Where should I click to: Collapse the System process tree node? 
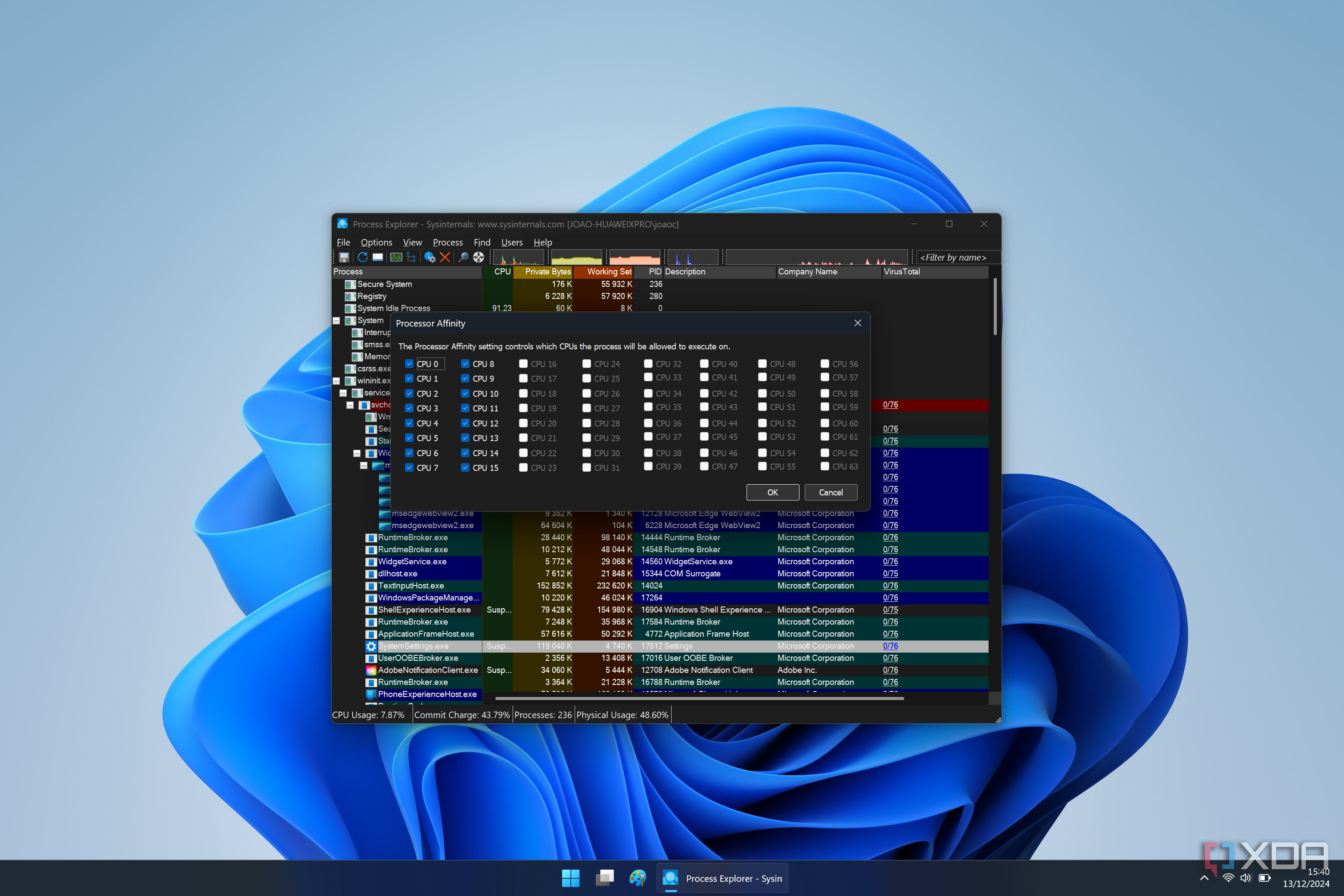point(336,320)
